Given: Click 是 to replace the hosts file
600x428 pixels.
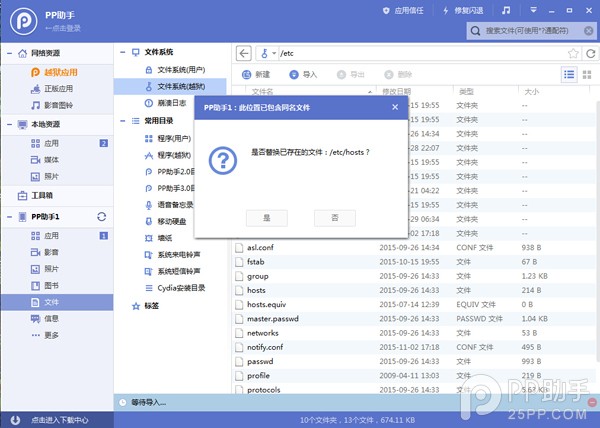Looking at the screenshot, I should [265, 217].
